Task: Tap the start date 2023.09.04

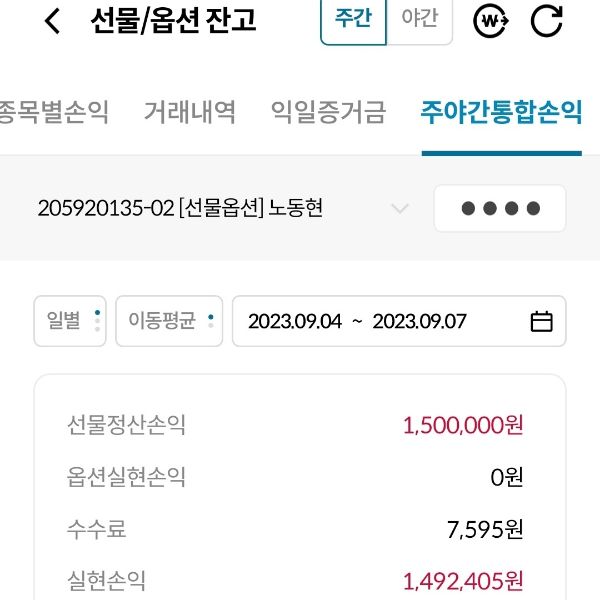Action: 294,321
